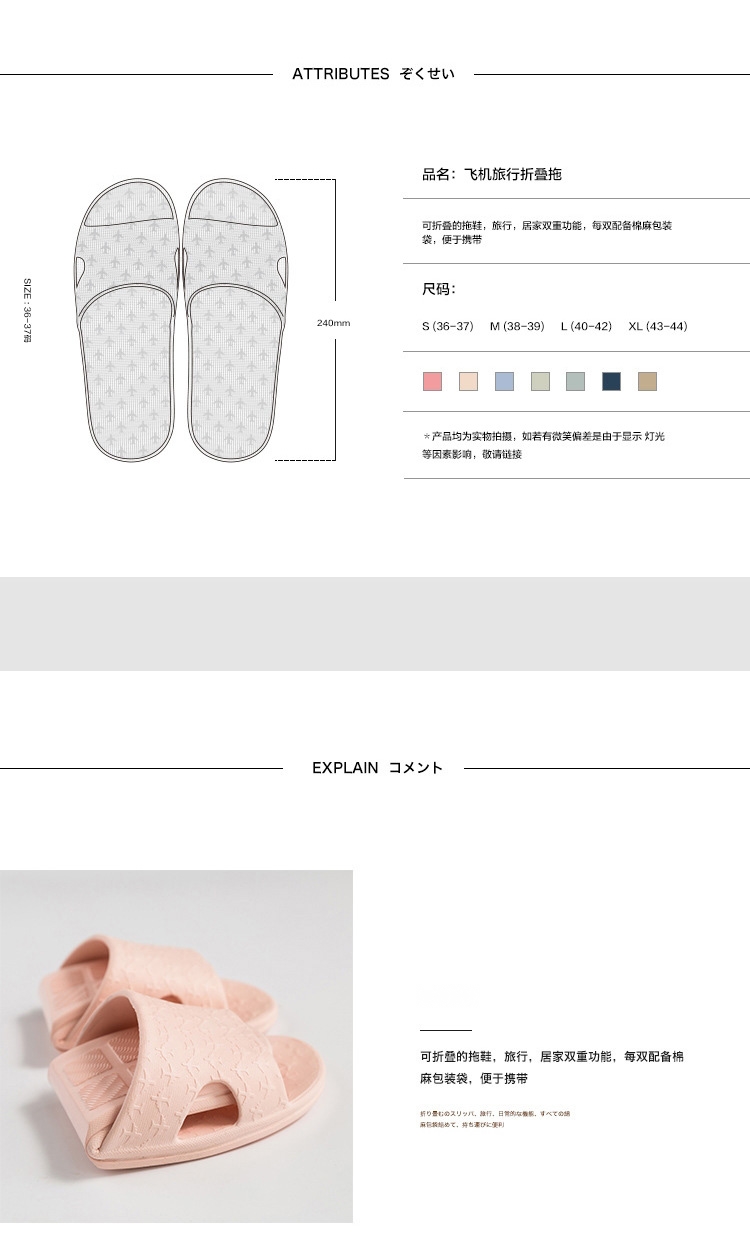This screenshot has width=750, height=1248.
Task: Choose size L (40-42)
Action: (586, 326)
